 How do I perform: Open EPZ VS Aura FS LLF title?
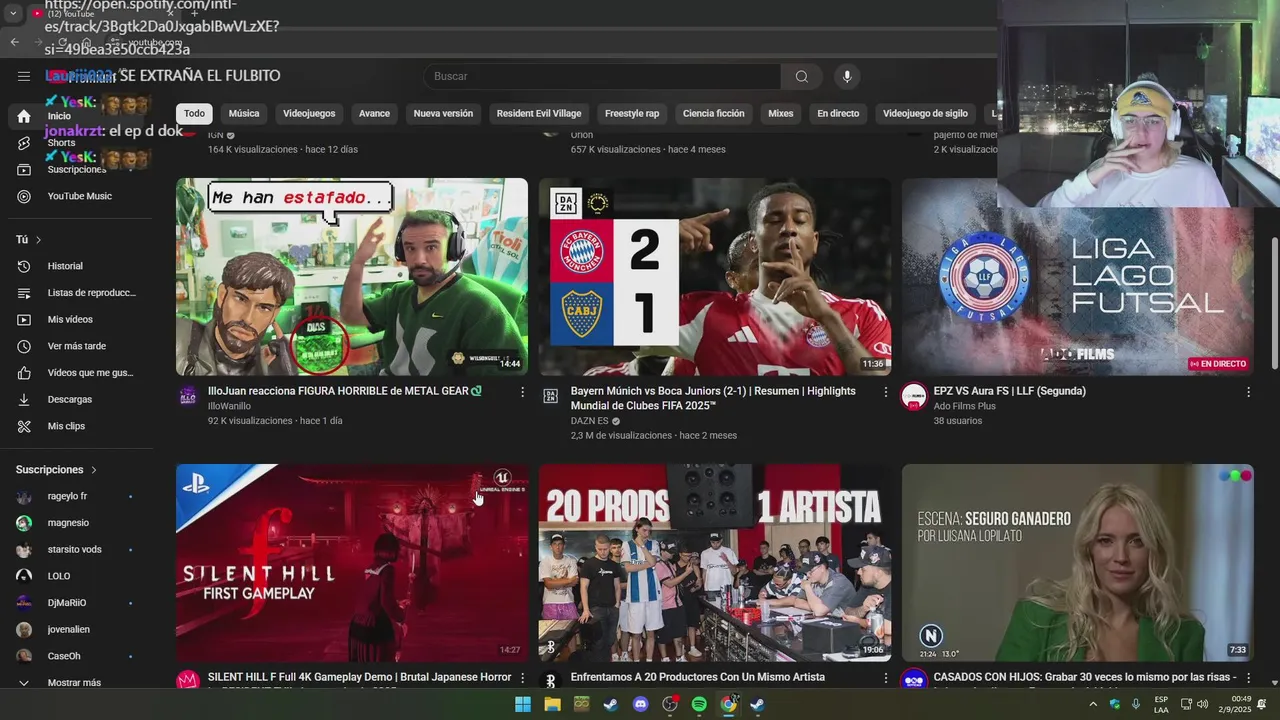[x=1009, y=391]
